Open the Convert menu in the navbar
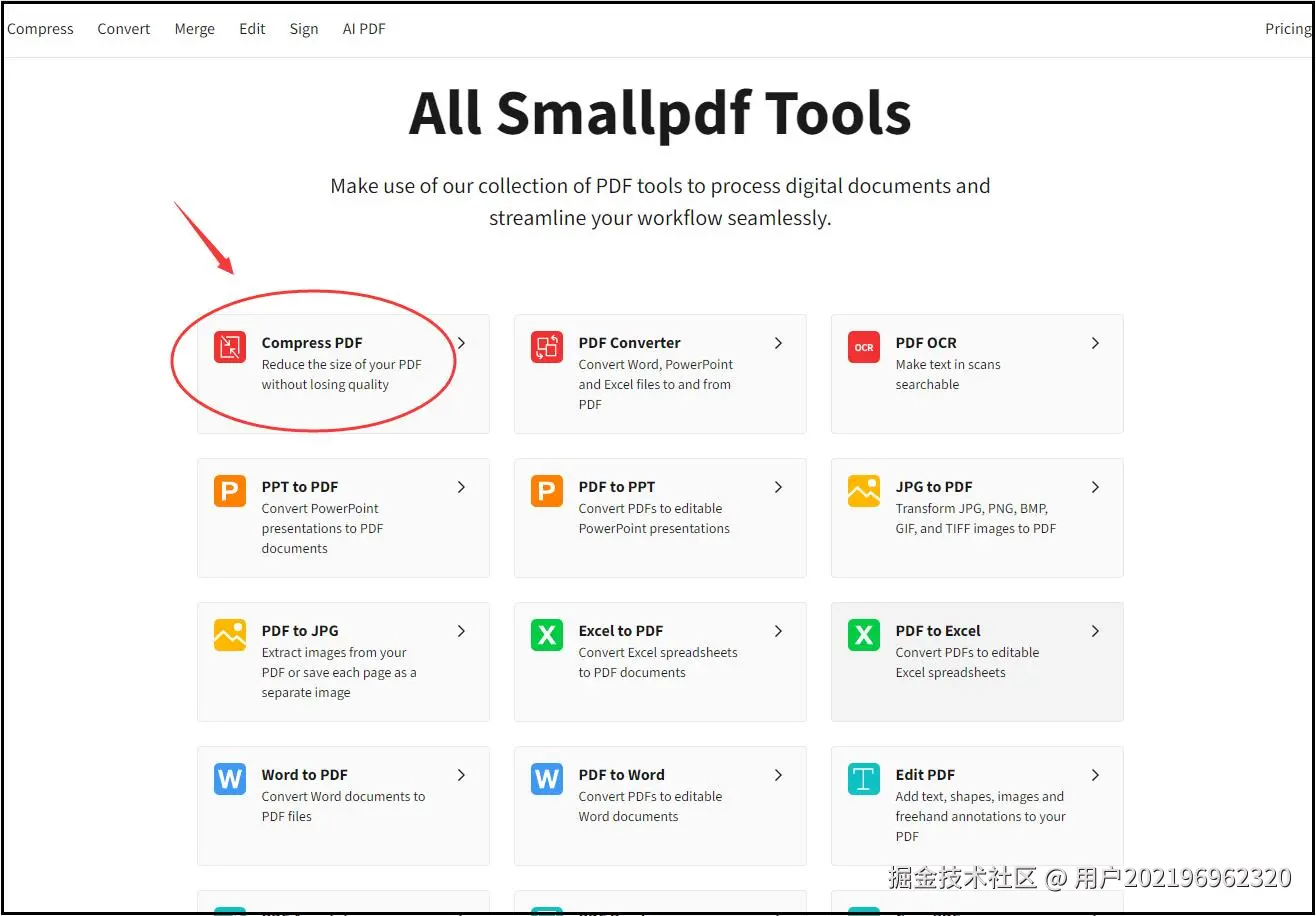This screenshot has height=916, width=1316. [124, 29]
